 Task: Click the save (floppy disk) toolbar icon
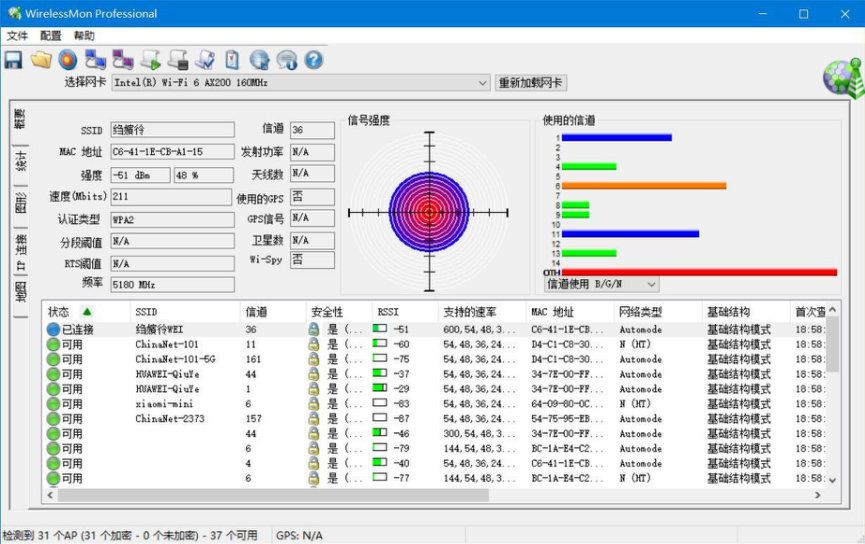point(13,60)
